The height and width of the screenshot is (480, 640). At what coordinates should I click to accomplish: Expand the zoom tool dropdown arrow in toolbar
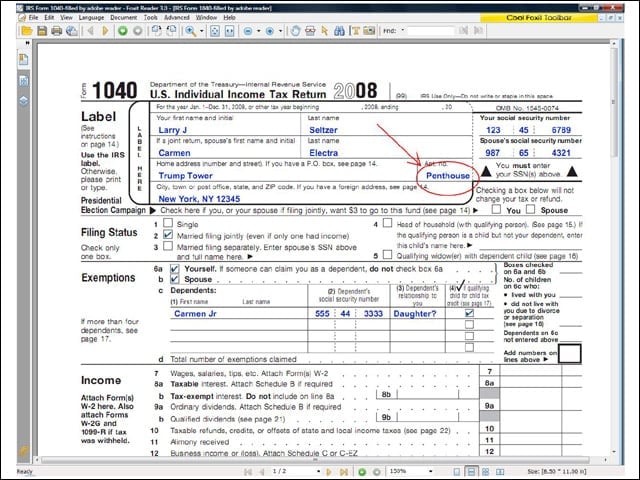(x=202, y=31)
